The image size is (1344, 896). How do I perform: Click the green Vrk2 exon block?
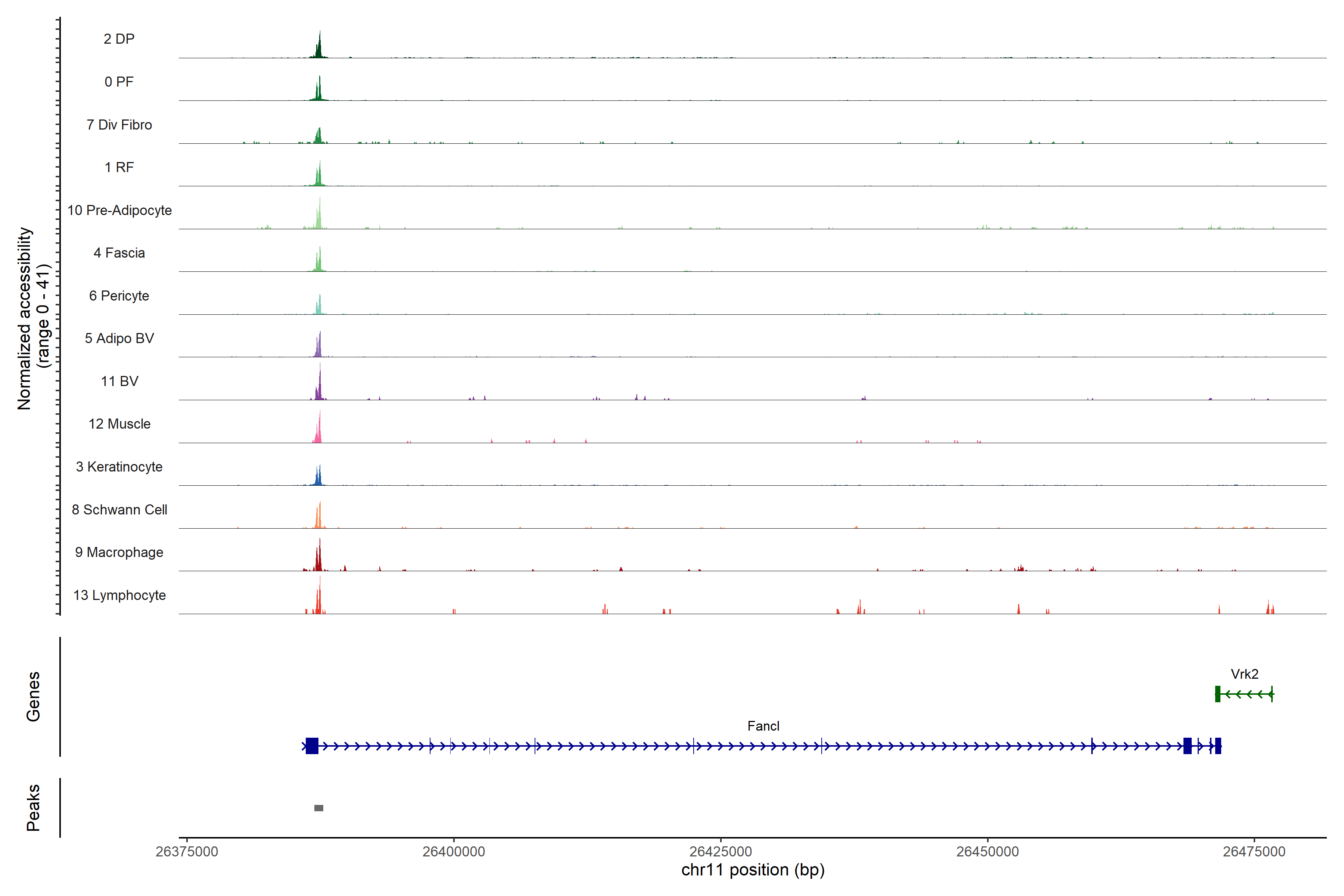(1218, 694)
